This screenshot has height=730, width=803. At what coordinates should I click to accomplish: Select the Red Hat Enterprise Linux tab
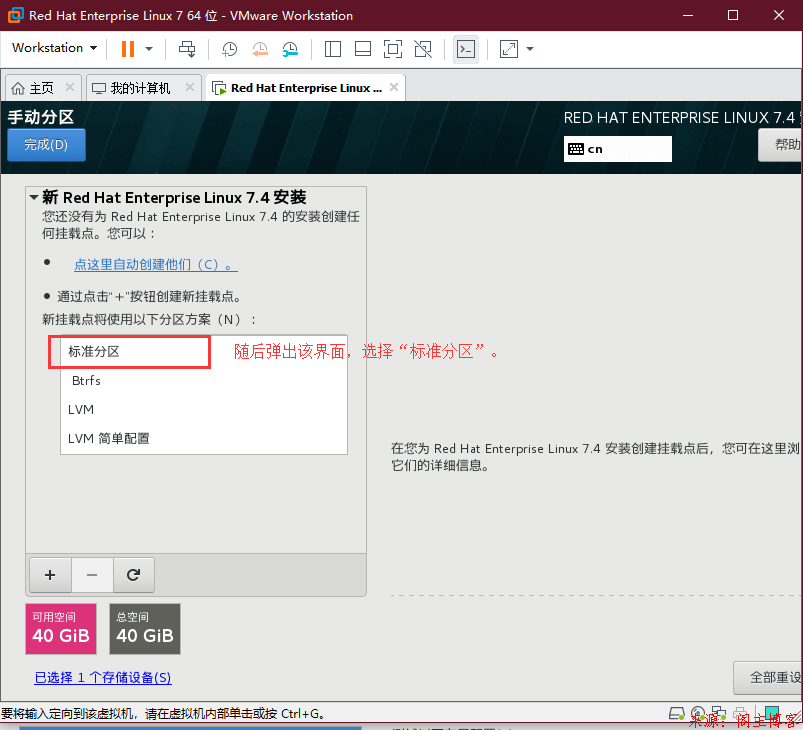(x=306, y=88)
